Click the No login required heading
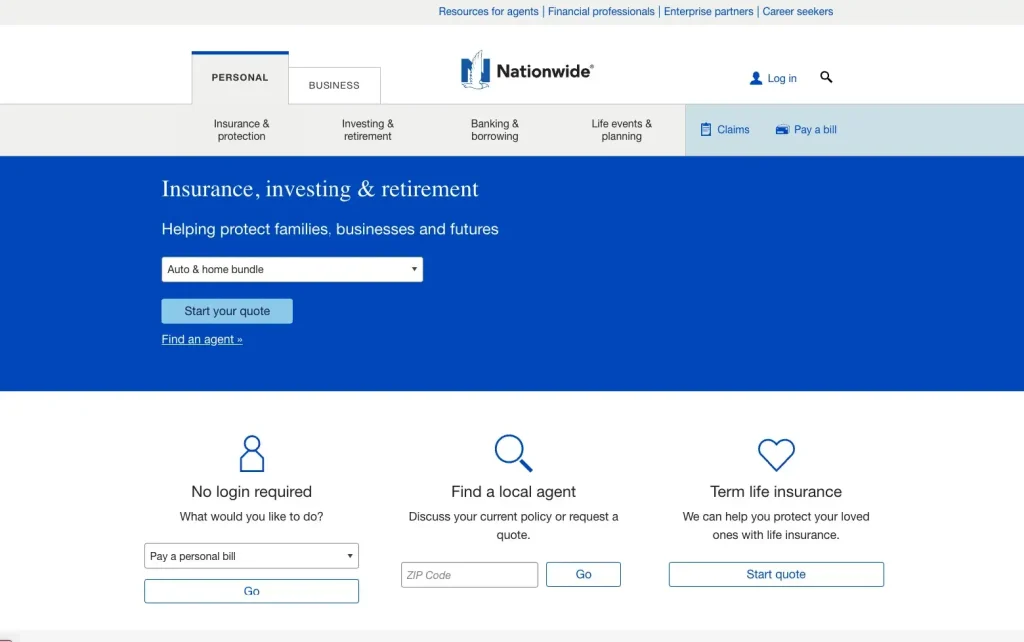Screen dimensions: 1024x642 [251, 491]
